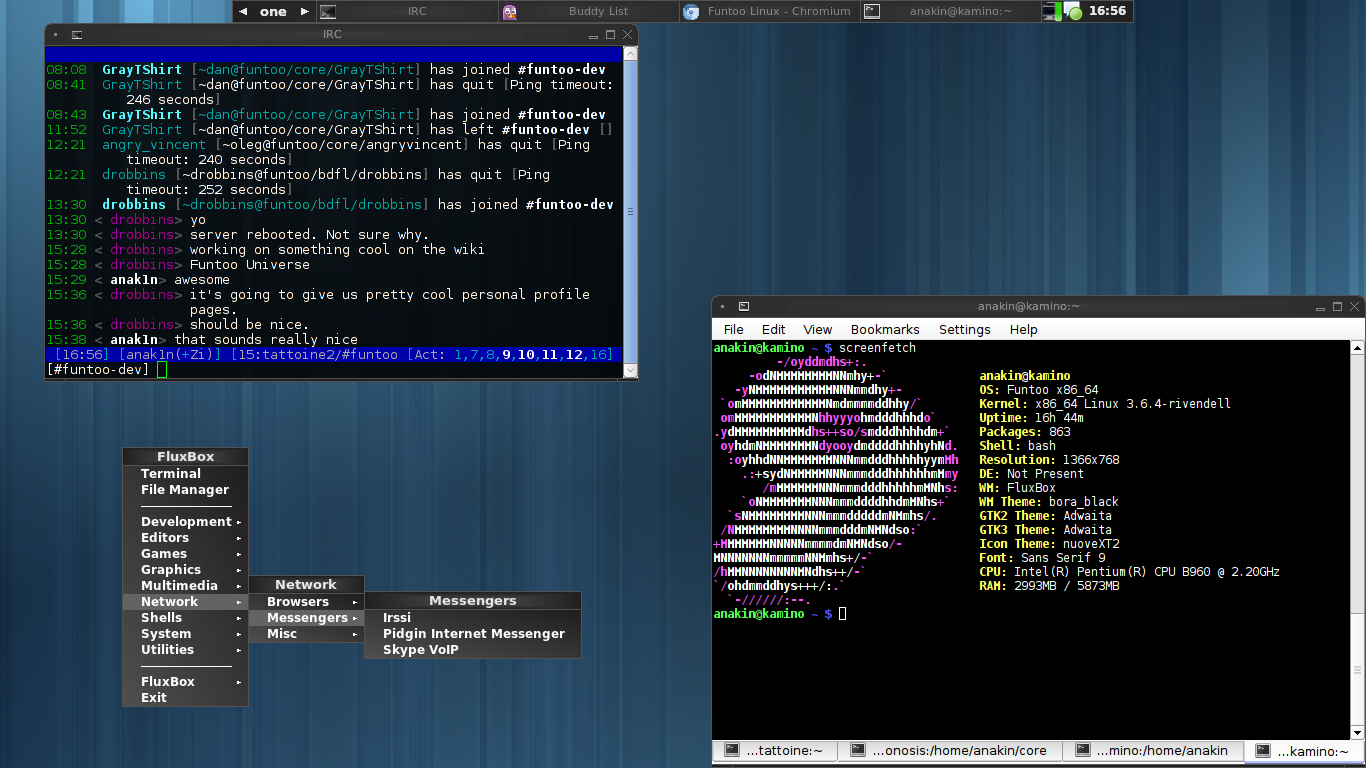
Task: Click the terminal icon in Konsole titlebar
Action: [x=743, y=306]
